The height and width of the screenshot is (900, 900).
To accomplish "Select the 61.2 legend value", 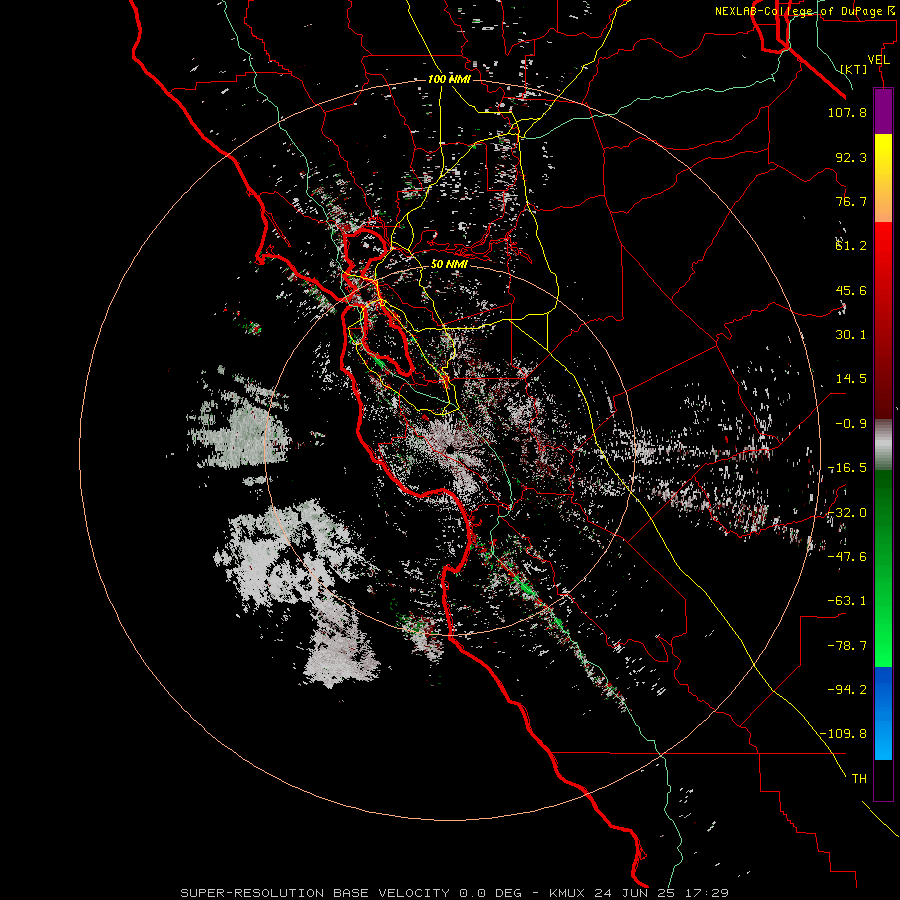I will [851, 246].
